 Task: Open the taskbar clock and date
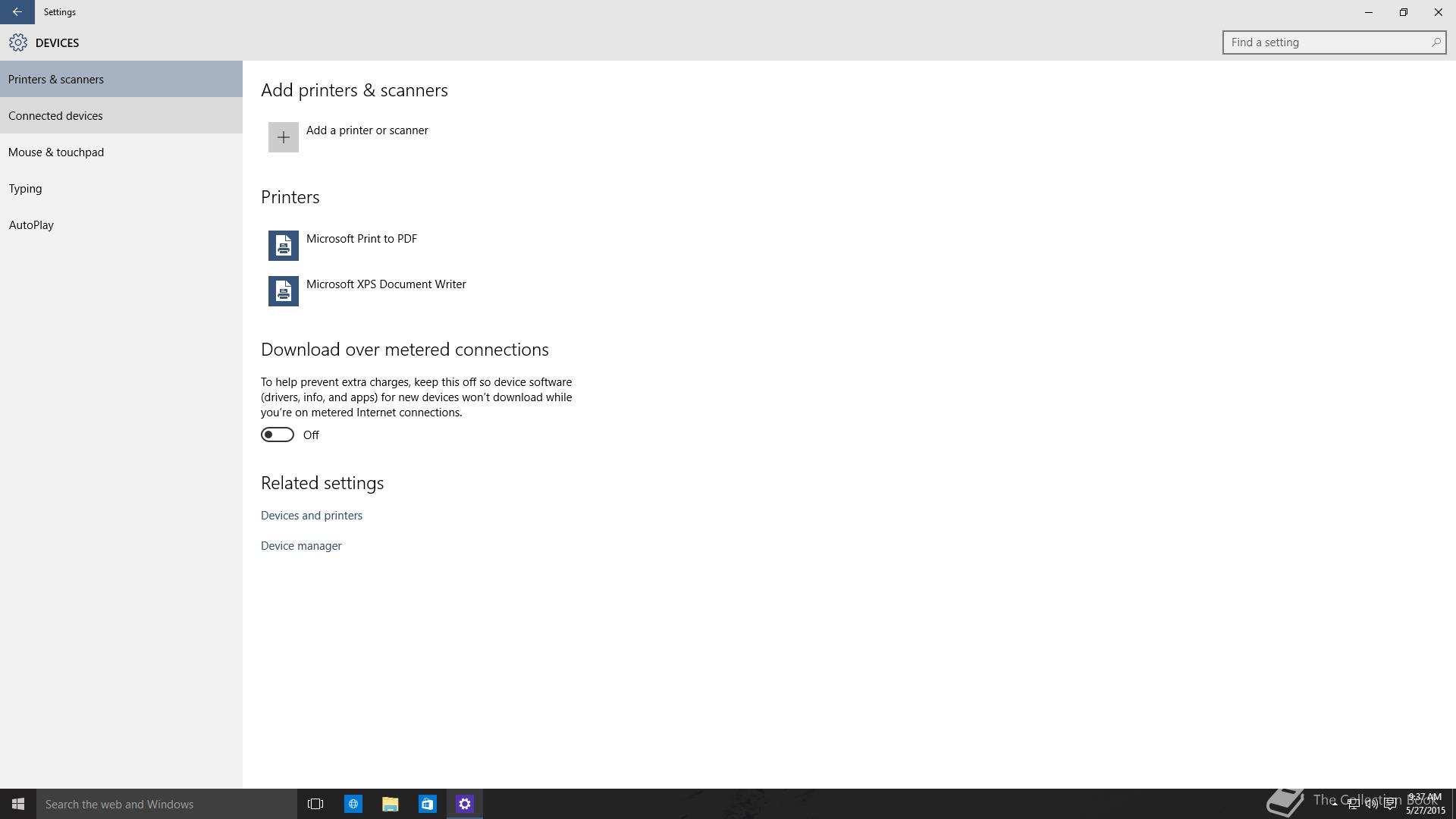point(1426,804)
